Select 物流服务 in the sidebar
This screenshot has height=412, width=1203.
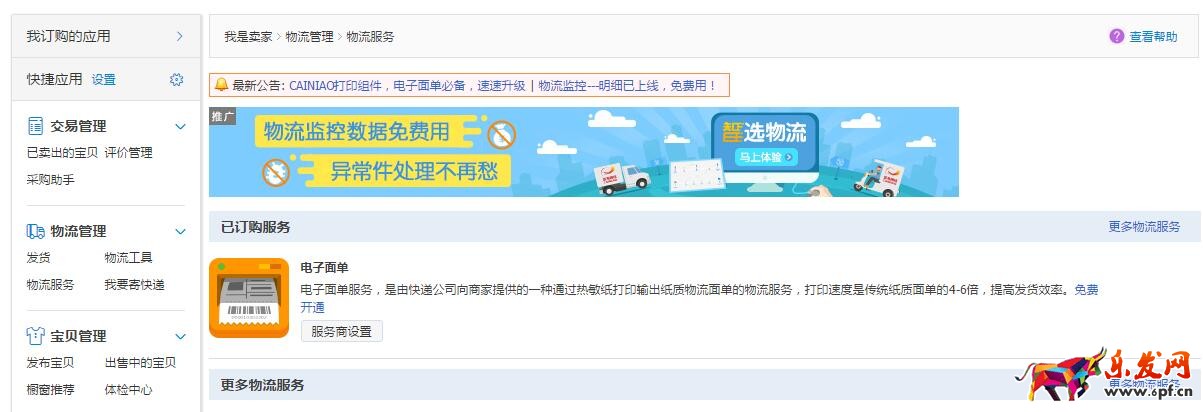tap(50, 285)
